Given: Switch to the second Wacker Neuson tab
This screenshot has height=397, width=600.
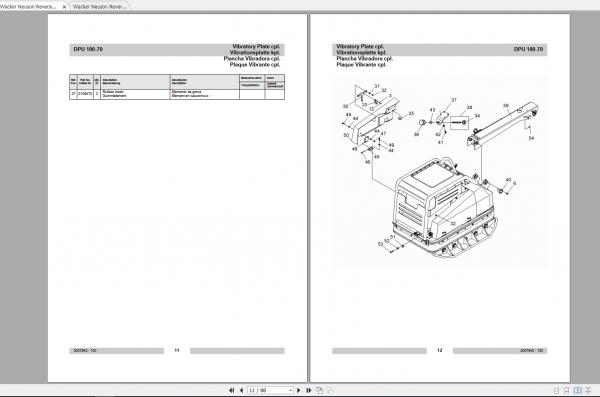Looking at the screenshot, I should coord(99,7).
